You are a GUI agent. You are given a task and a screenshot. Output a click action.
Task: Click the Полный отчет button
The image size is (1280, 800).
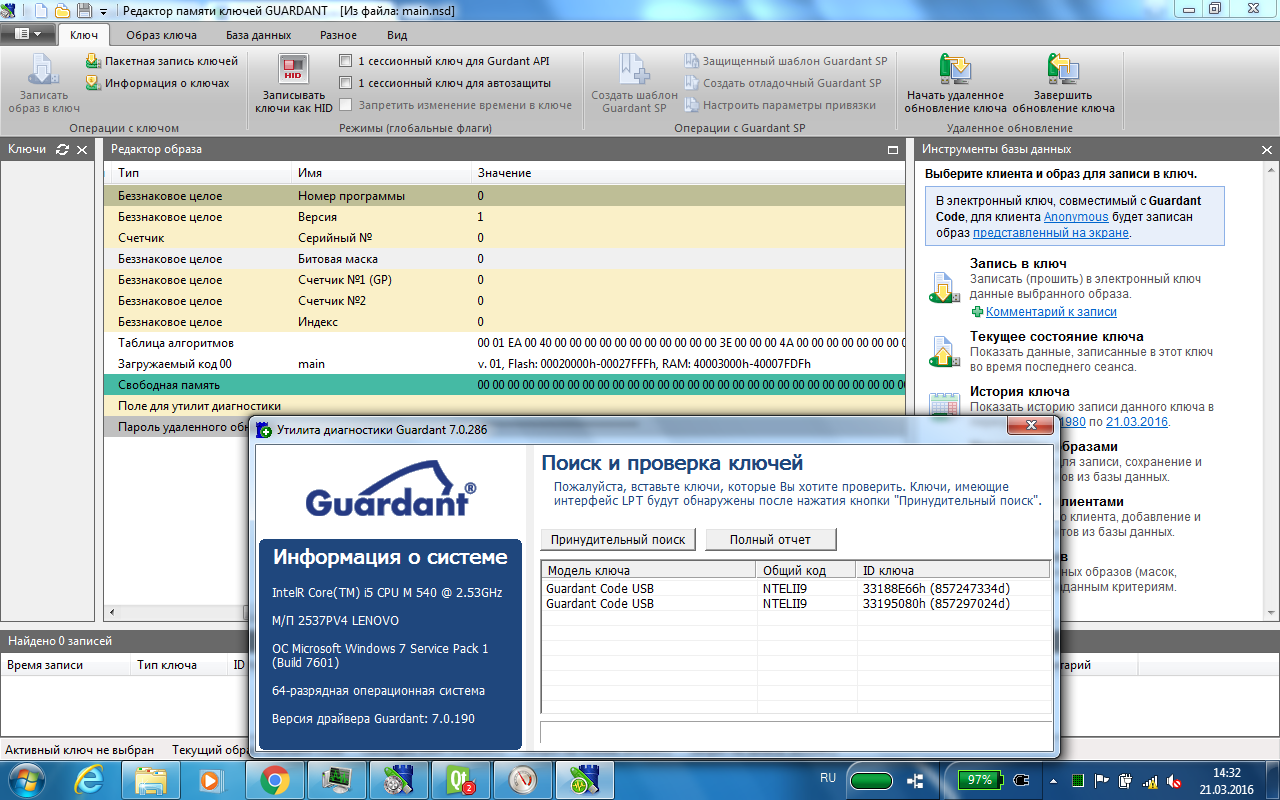tap(770, 540)
